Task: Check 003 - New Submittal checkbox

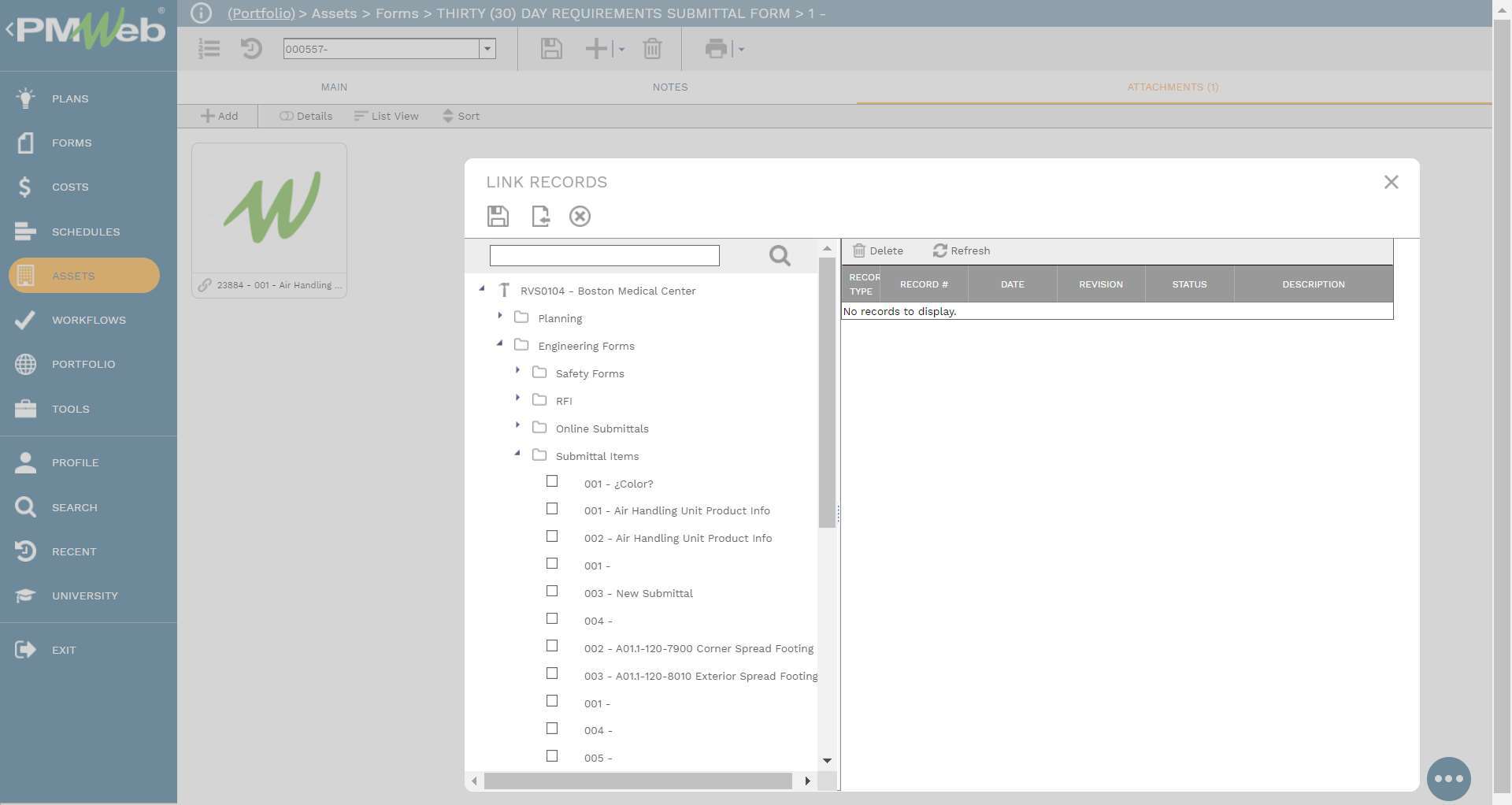Action: pos(552,592)
